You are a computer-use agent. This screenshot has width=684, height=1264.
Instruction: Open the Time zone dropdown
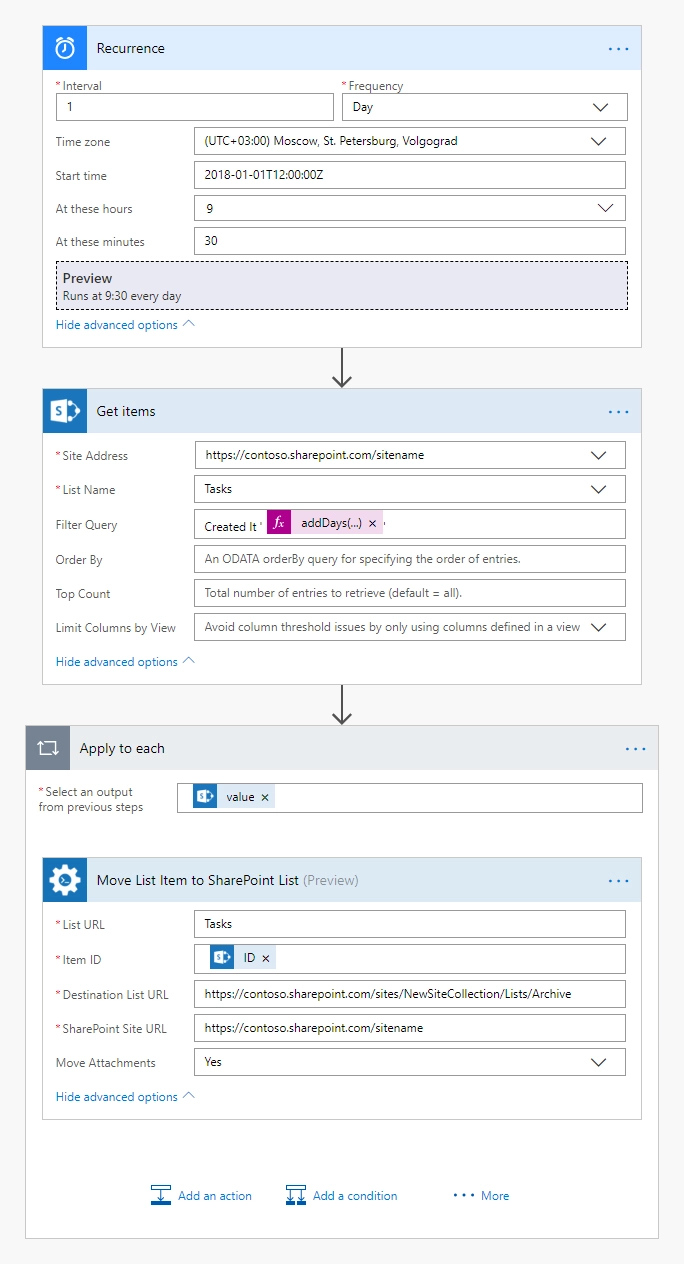[x=410, y=141]
